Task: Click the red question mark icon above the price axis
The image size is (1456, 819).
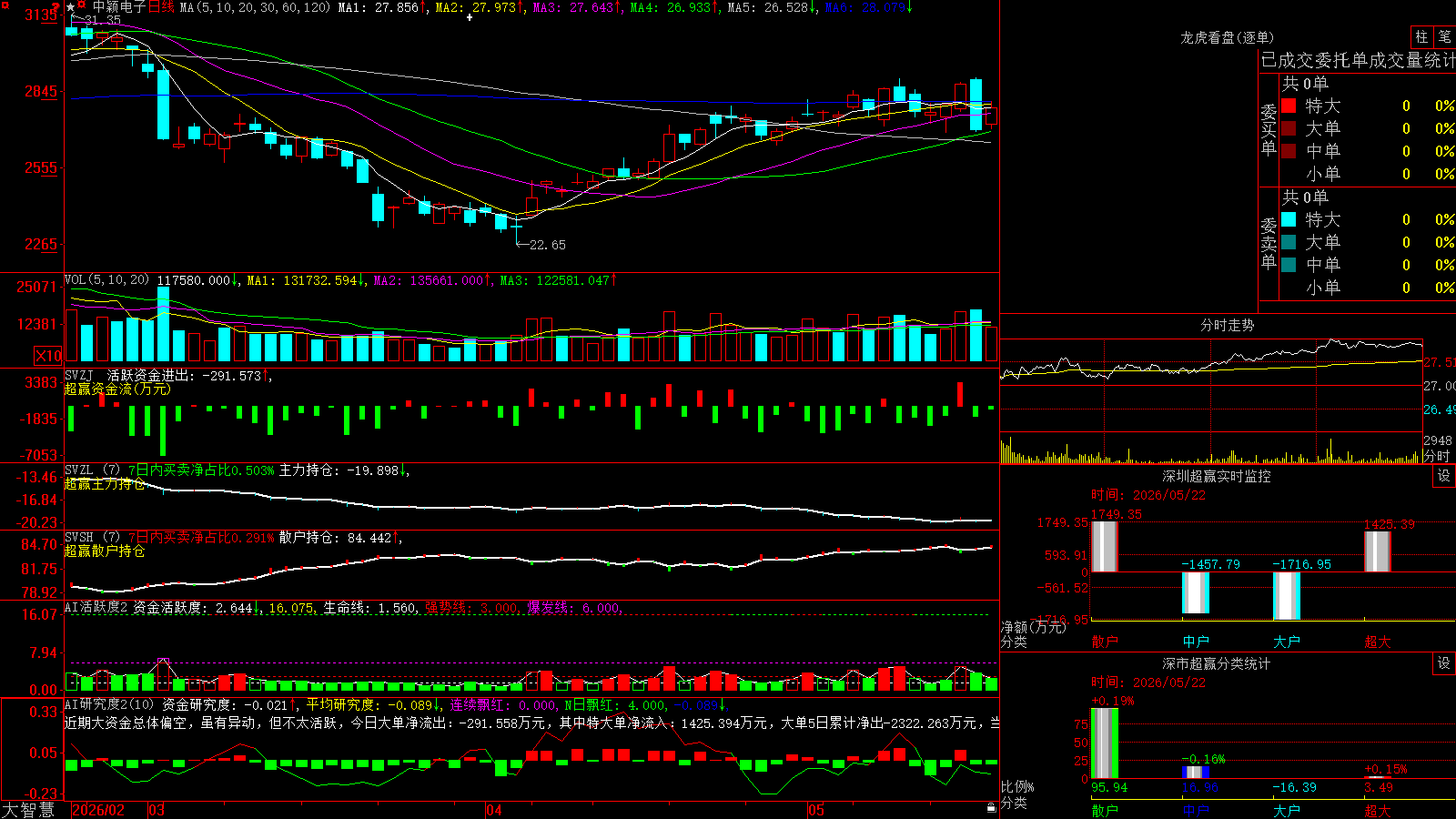Action: pyautogui.click(x=56, y=7)
